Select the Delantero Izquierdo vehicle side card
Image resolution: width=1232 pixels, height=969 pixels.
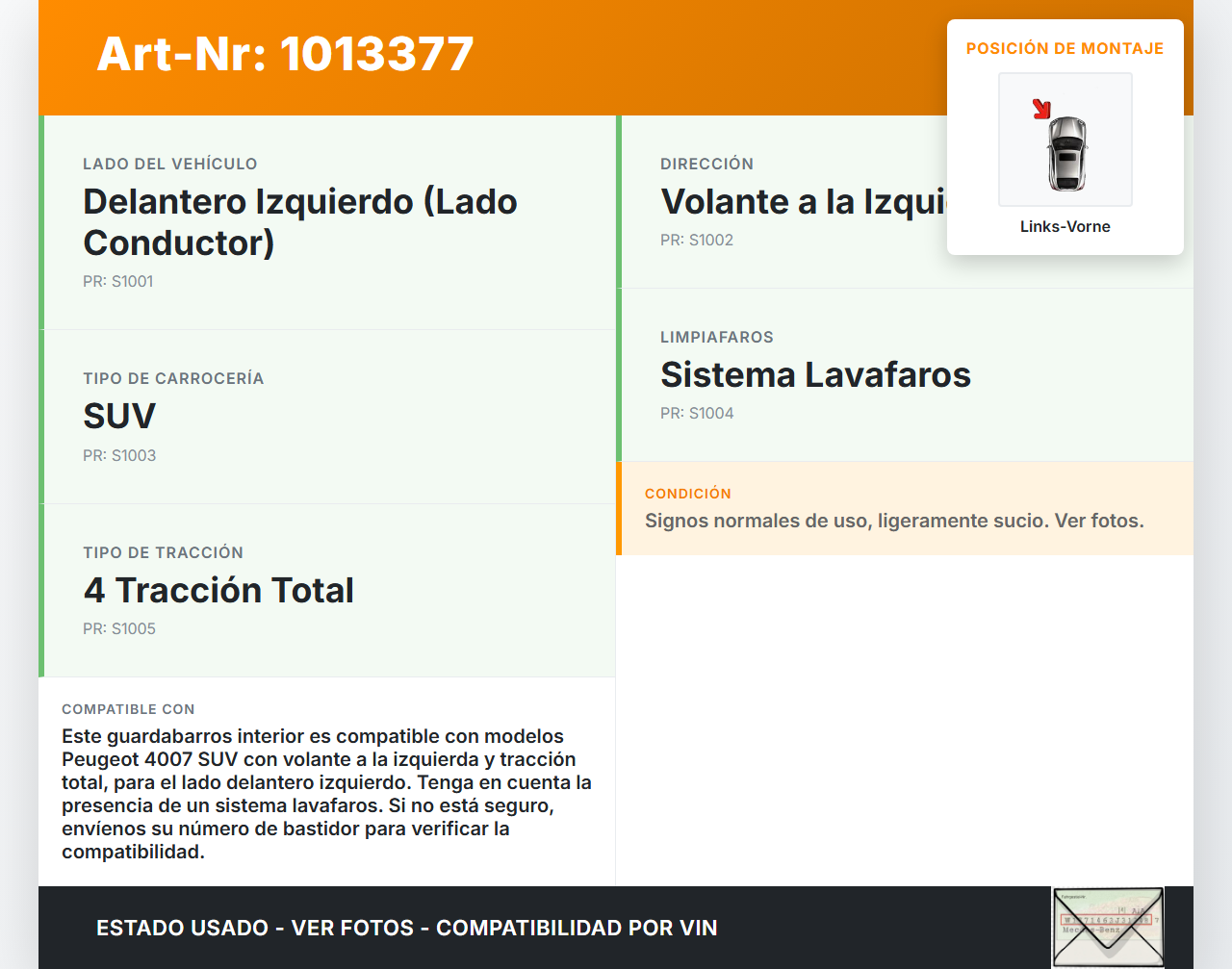point(327,222)
